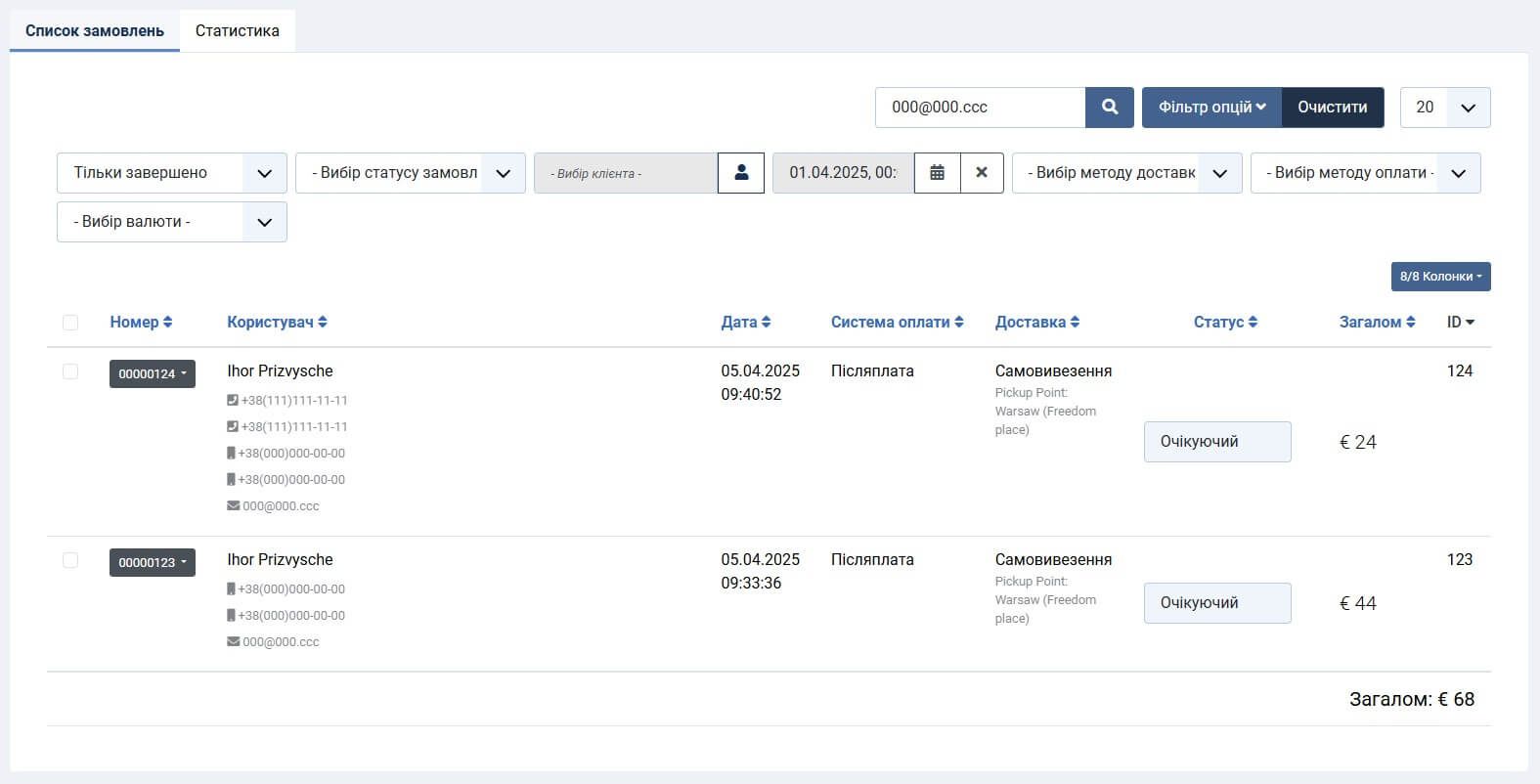This screenshot has height=784, width=1540.
Task: Open client picker with user icon
Action: click(741, 173)
